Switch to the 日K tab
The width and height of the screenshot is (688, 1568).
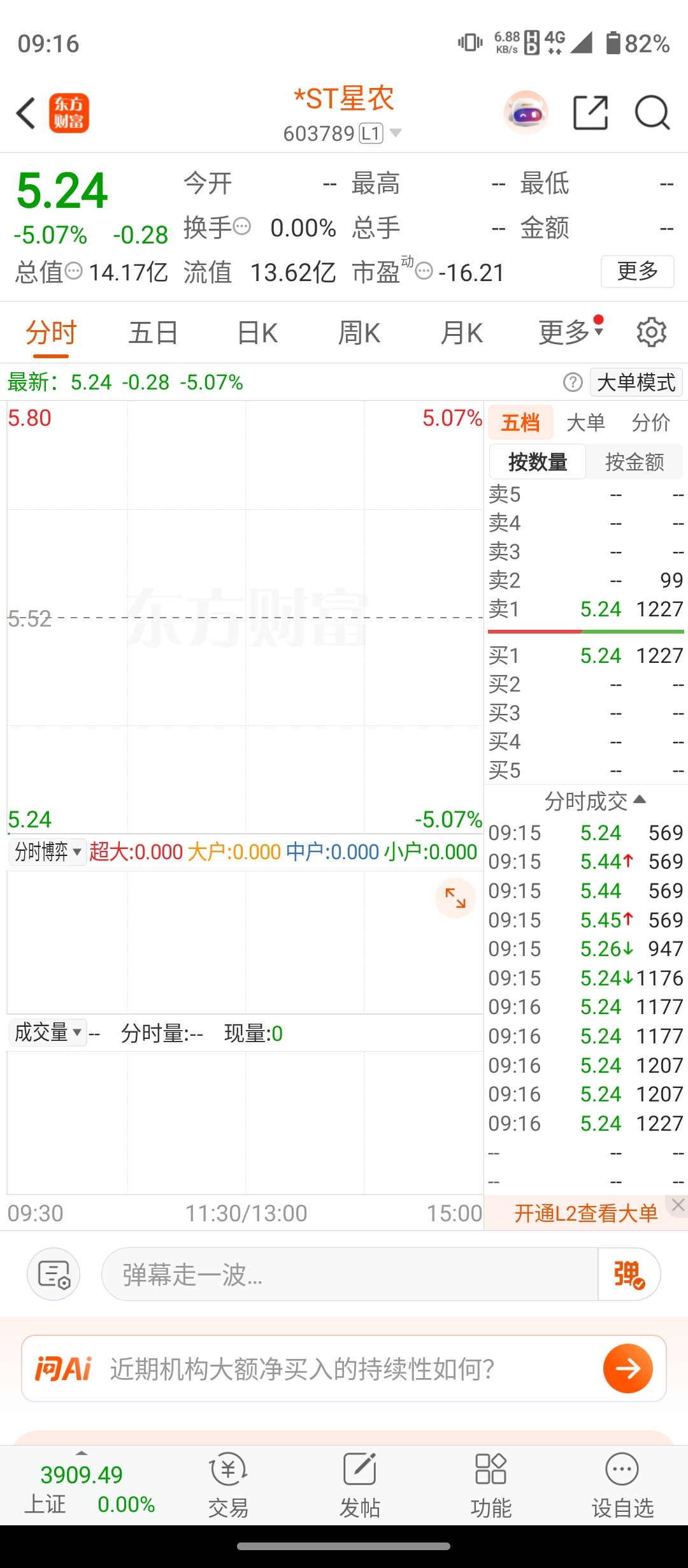(257, 332)
